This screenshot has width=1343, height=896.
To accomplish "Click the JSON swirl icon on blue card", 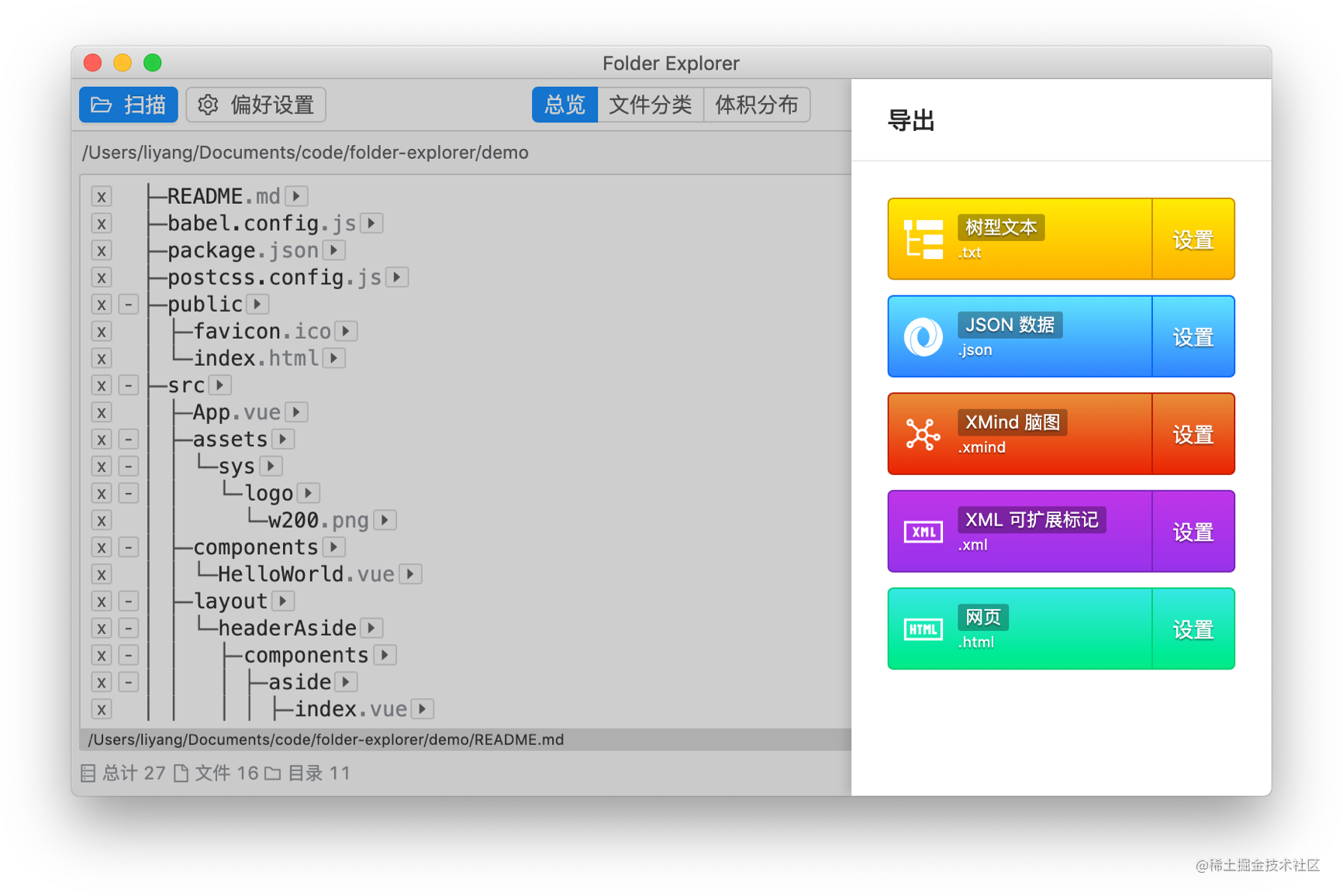I will tap(923, 337).
